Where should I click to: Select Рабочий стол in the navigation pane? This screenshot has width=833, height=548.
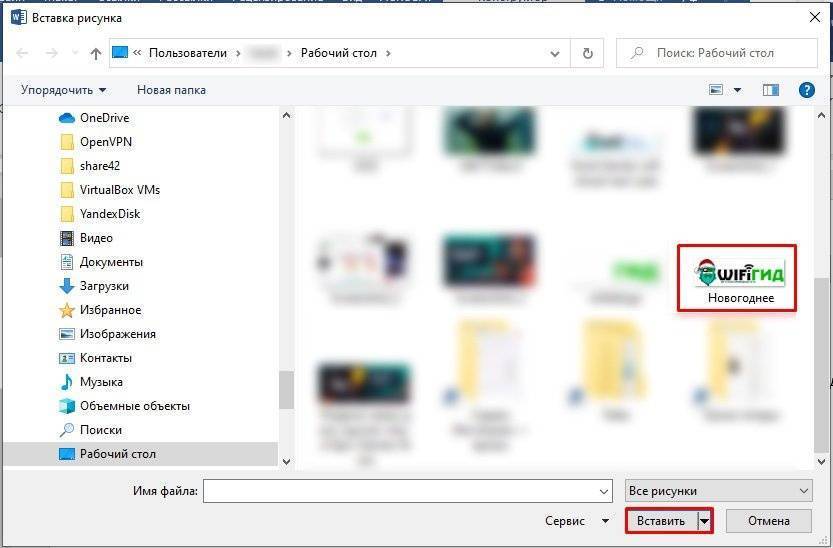pyautogui.click(x=140, y=454)
